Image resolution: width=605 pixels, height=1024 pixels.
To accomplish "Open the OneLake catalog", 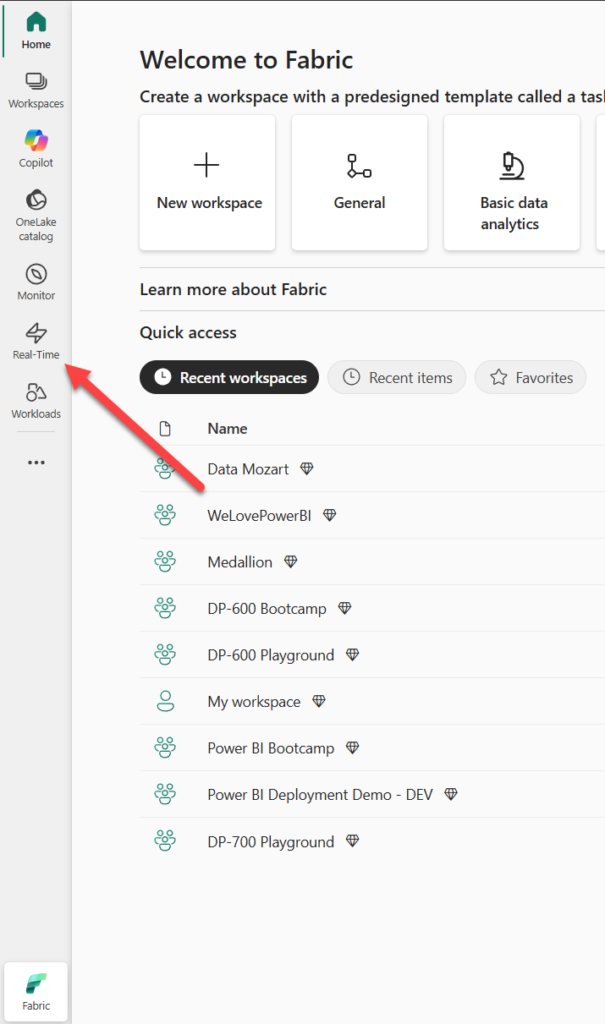I will click(36, 214).
